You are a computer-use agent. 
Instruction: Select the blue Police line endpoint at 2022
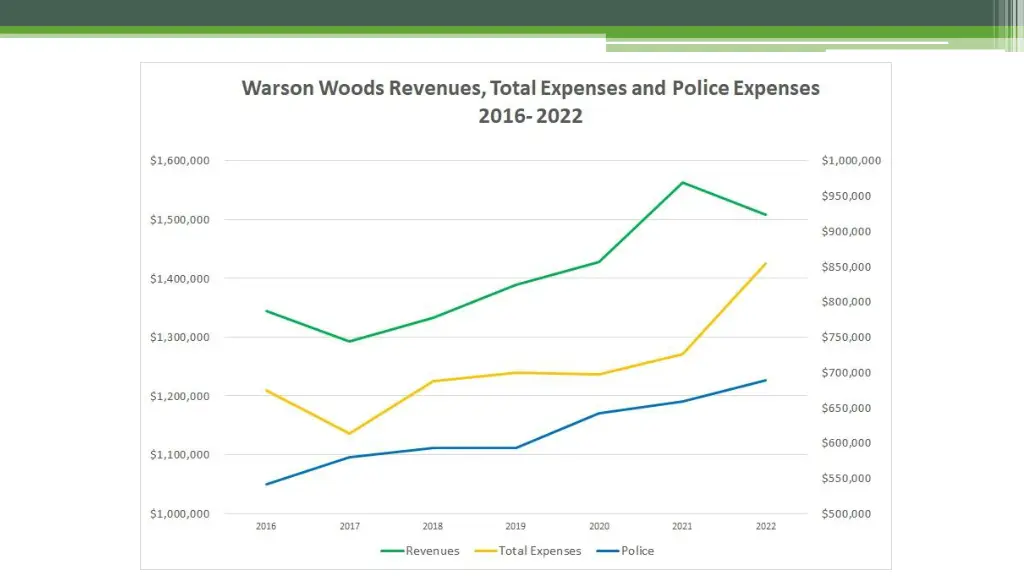coord(766,380)
